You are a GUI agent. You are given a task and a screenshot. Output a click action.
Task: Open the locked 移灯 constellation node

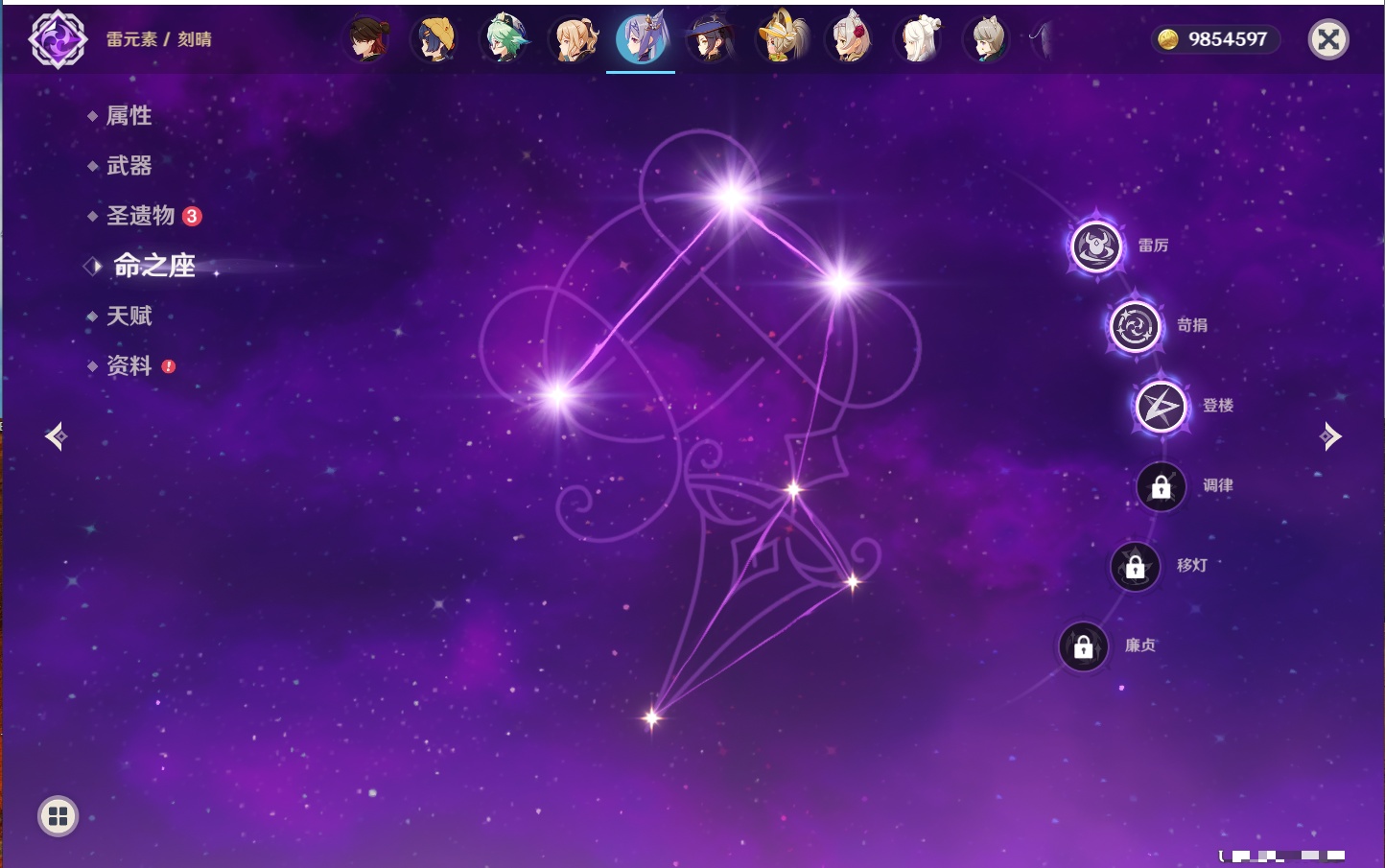[1136, 567]
